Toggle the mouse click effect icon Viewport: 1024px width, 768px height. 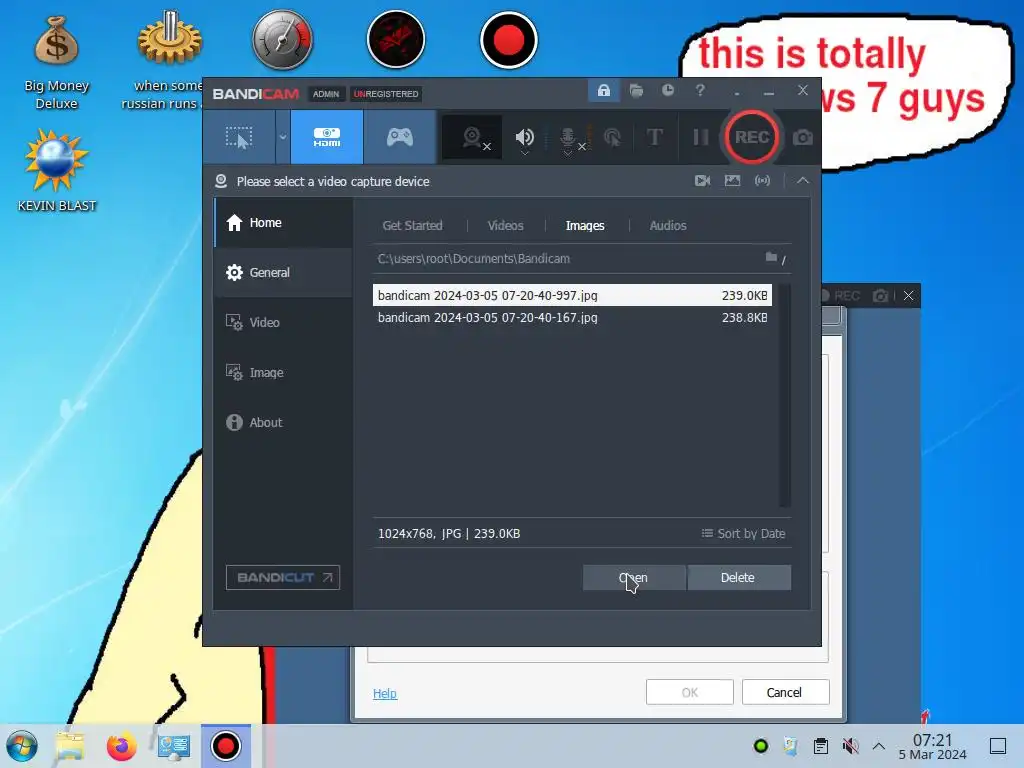pos(613,137)
